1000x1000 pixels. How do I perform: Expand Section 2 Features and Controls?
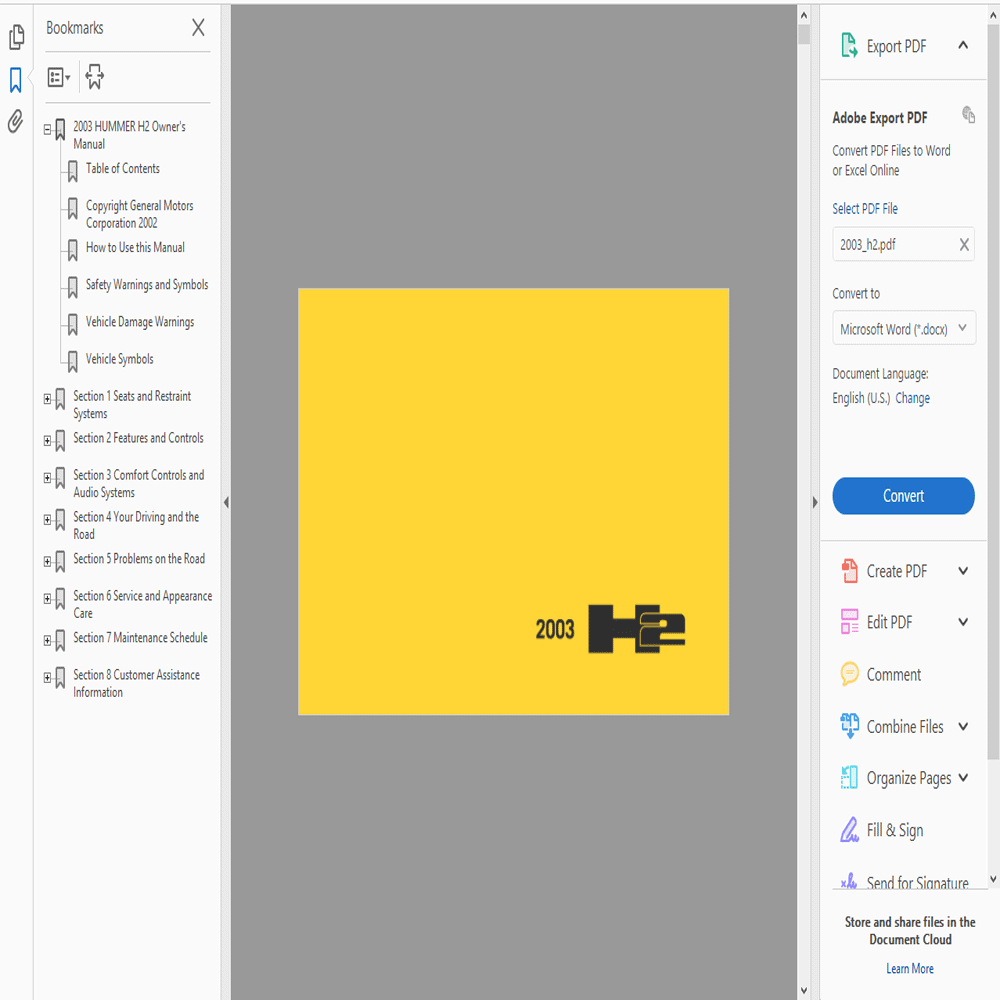tap(47, 441)
